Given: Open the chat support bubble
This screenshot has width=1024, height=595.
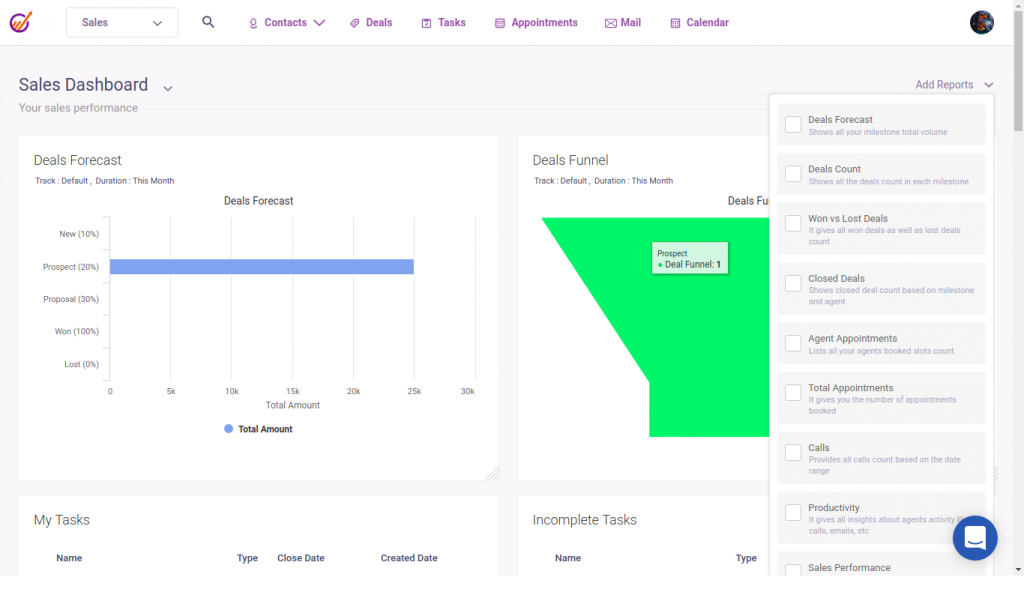Looking at the screenshot, I should (975, 538).
